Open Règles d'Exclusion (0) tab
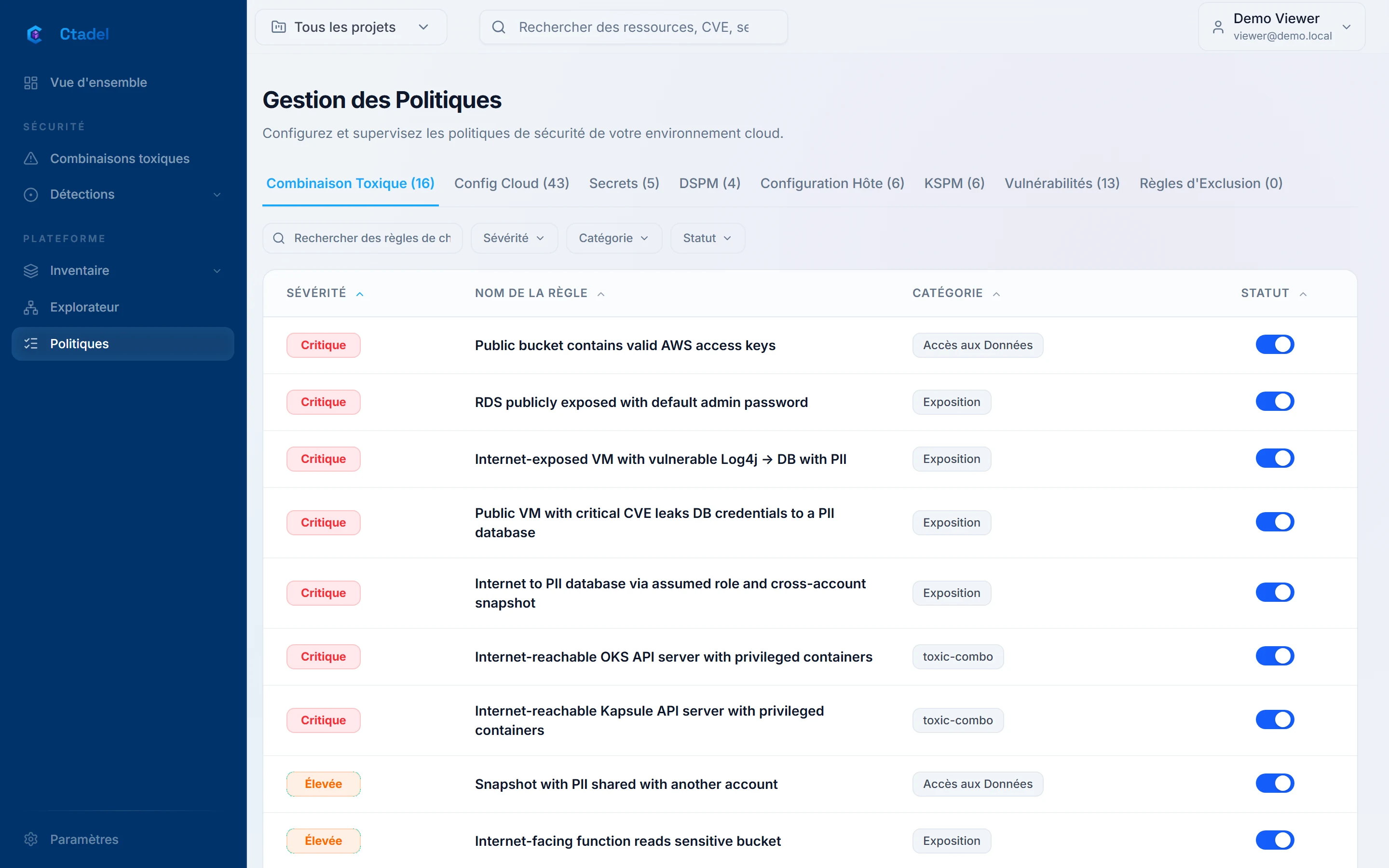The image size is (1389, 868). coord(1211,183)
